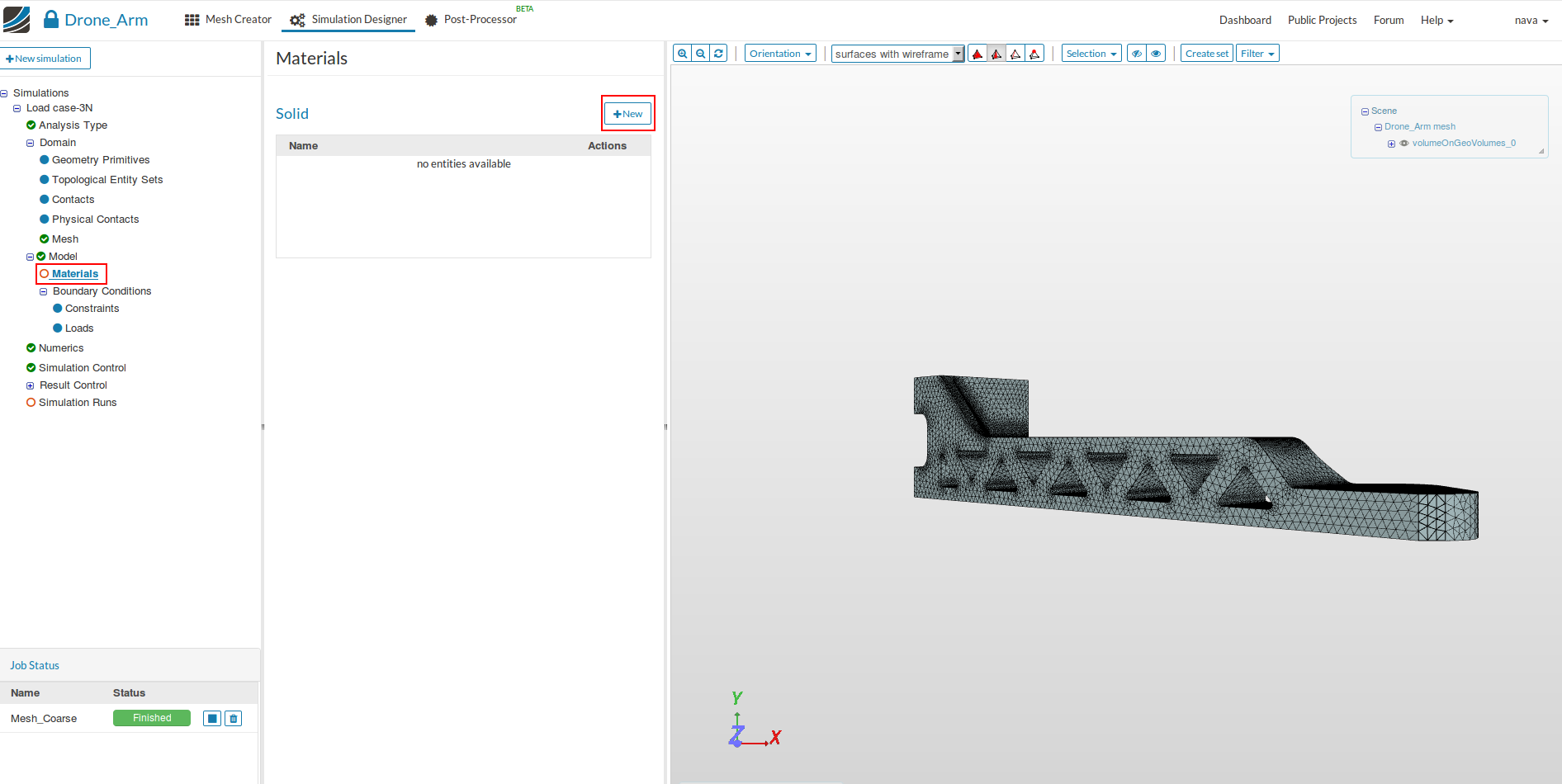Show all entities with eye button

(x=1156, y=54)
